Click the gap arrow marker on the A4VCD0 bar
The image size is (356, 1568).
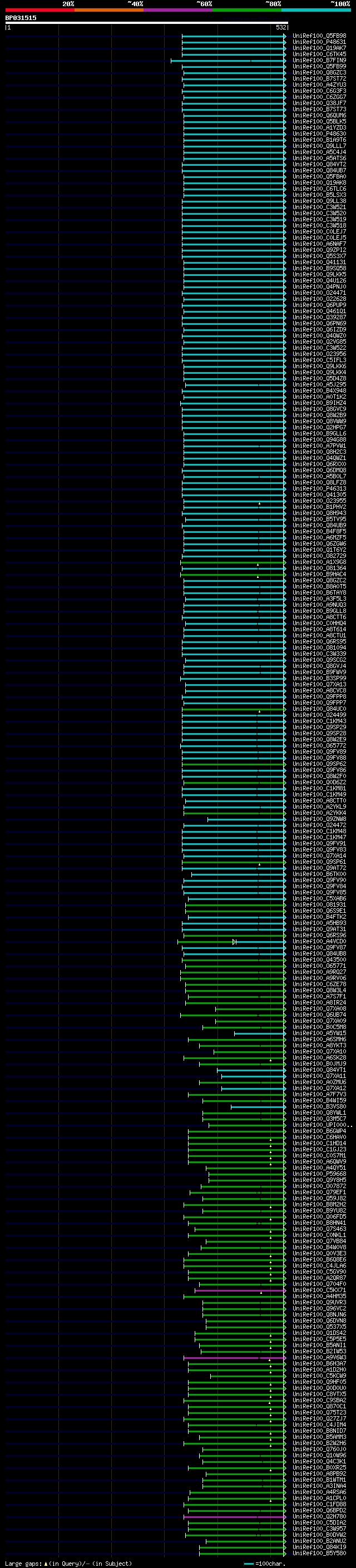tap(234, 942)
